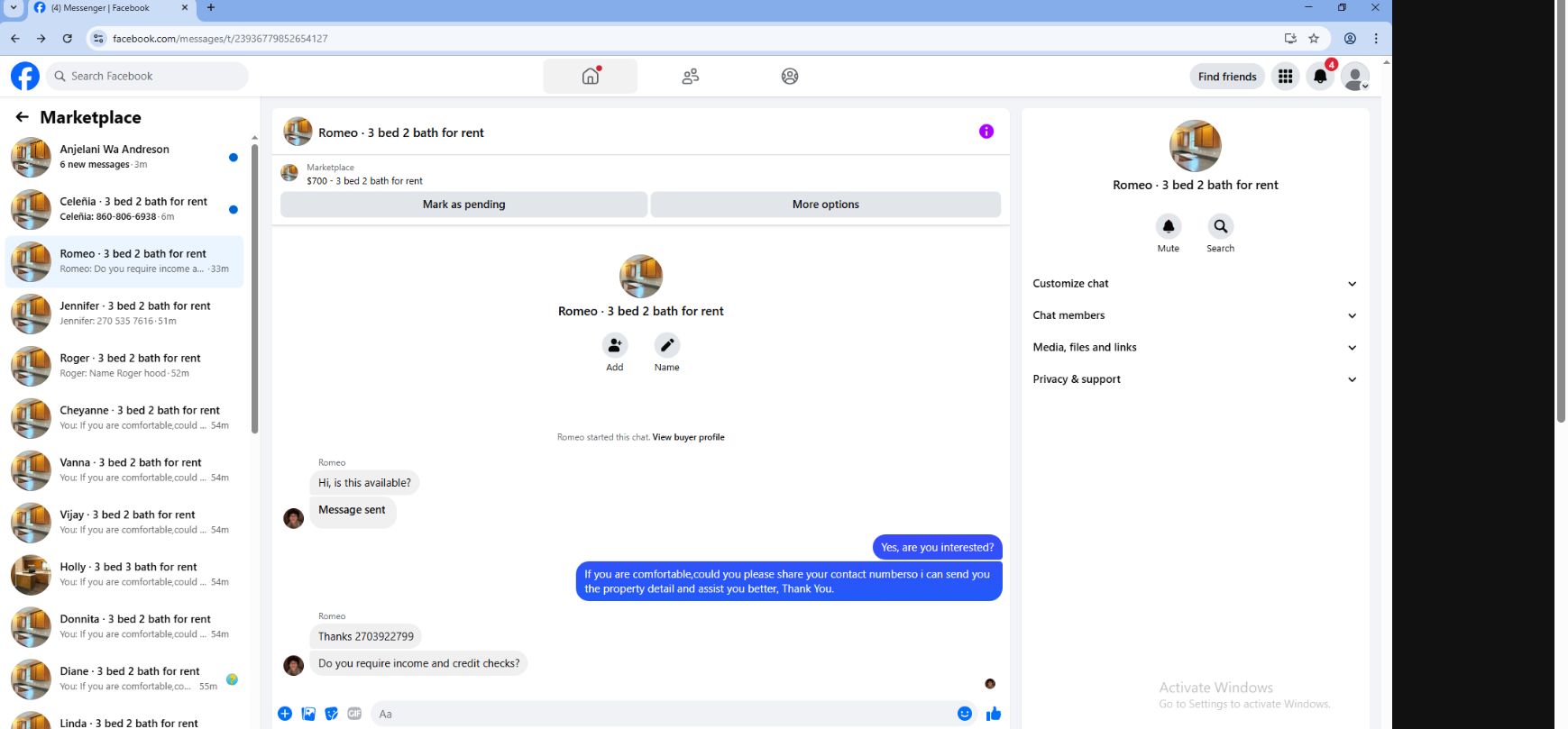Click More options button
1568x729 pixels.
(x=826, y=205)
